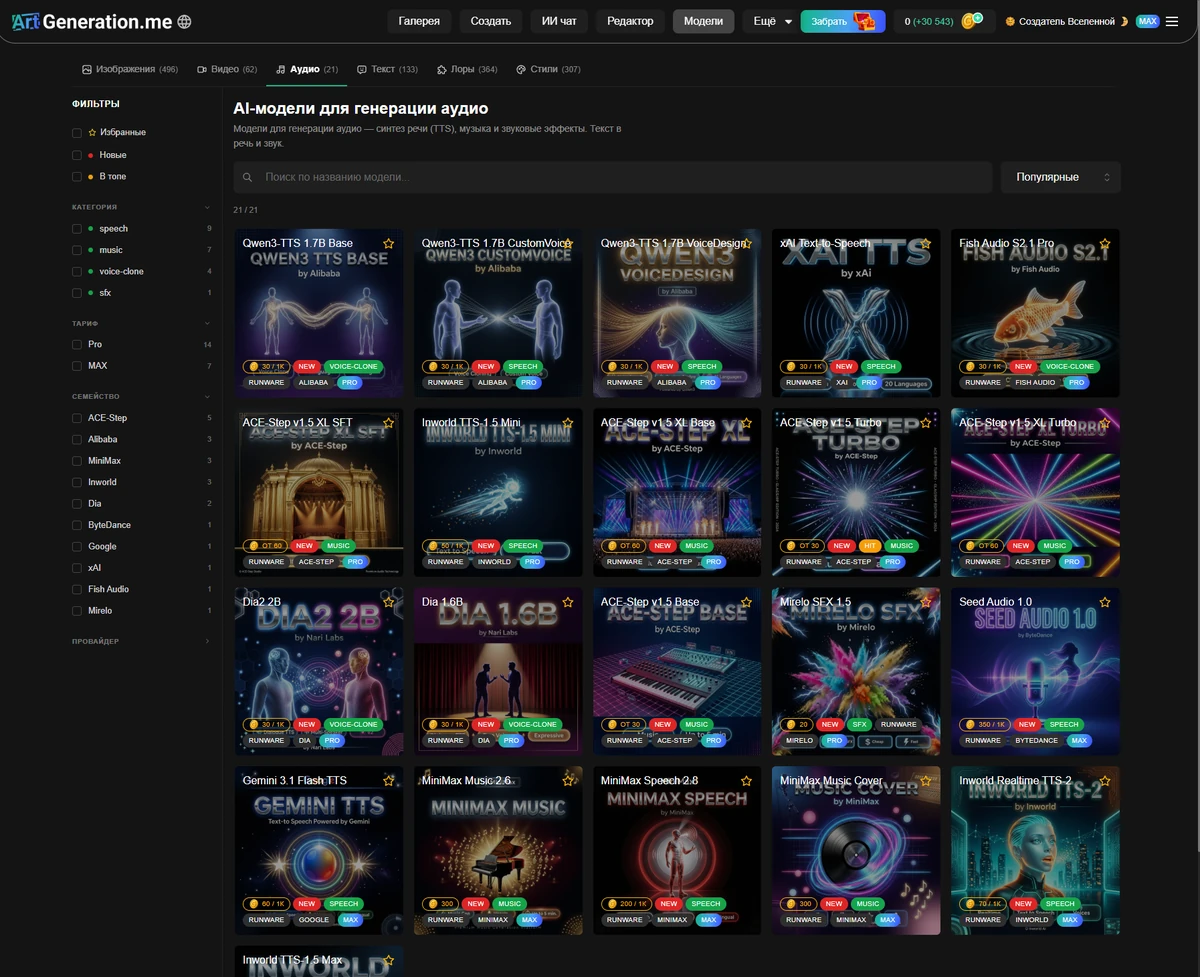Open ИИ чат from top bar
The width and height of the screenshot is (1200, 977).
click(559, 21)
